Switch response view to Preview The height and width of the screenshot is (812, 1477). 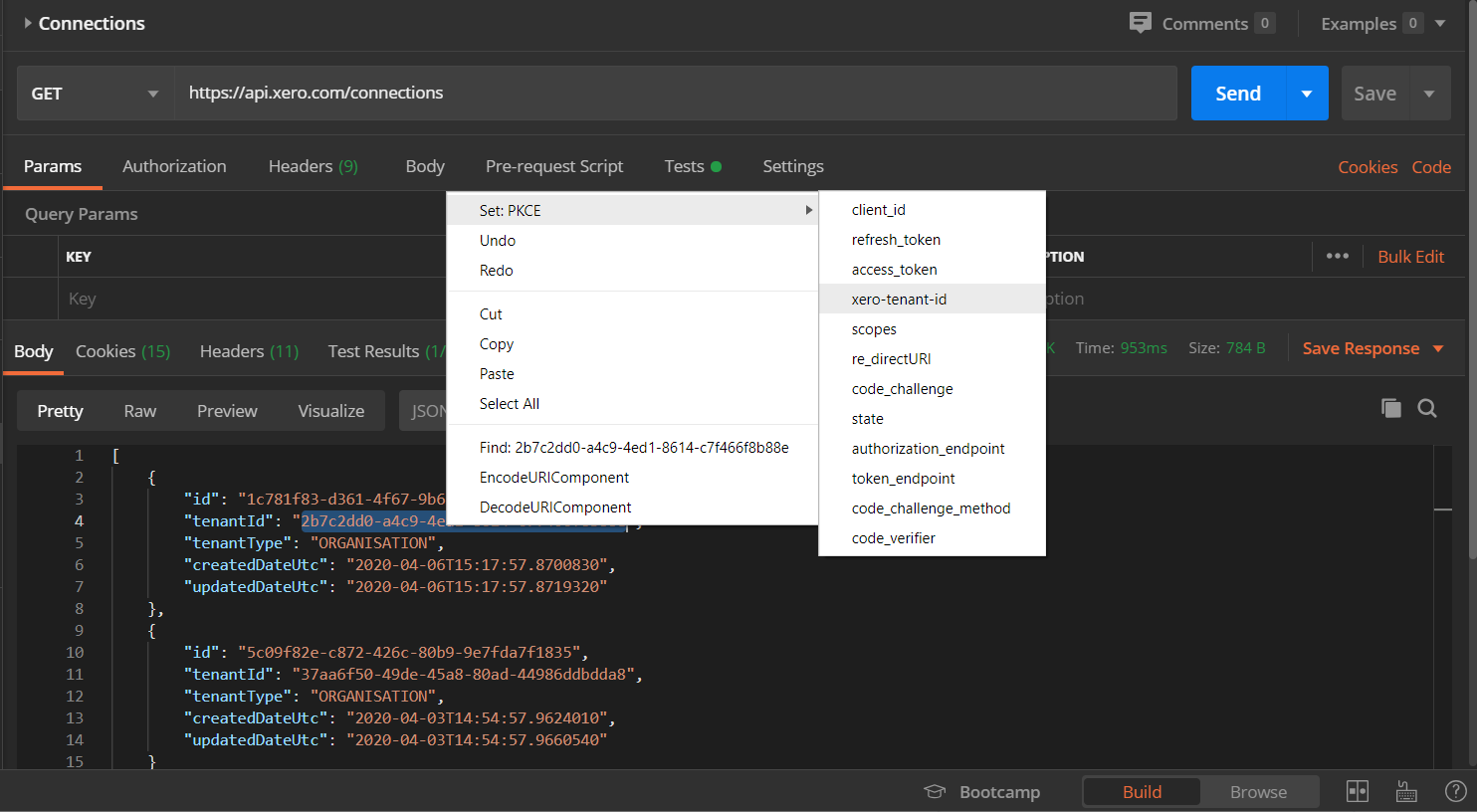pos(227,410)
